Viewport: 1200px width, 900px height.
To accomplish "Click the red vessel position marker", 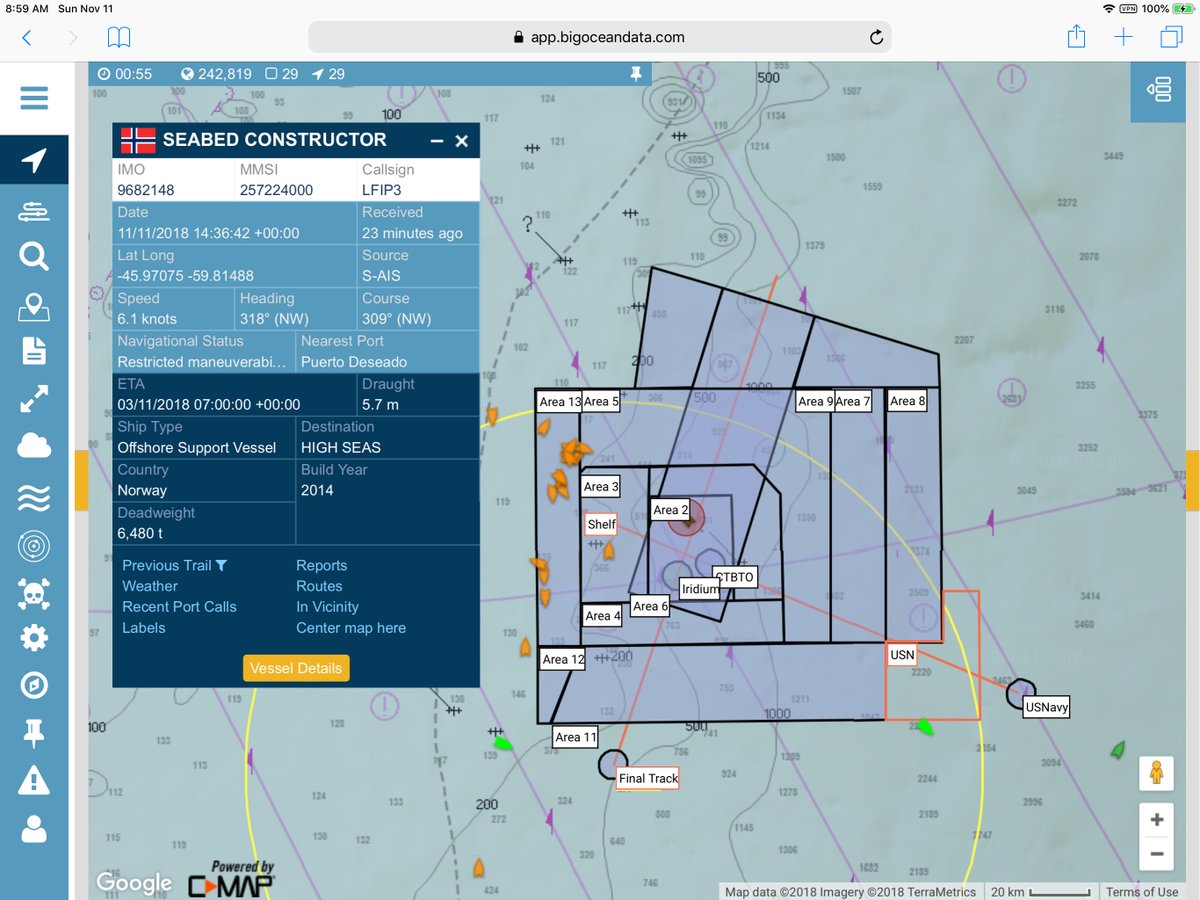I will tap(688, 518).
